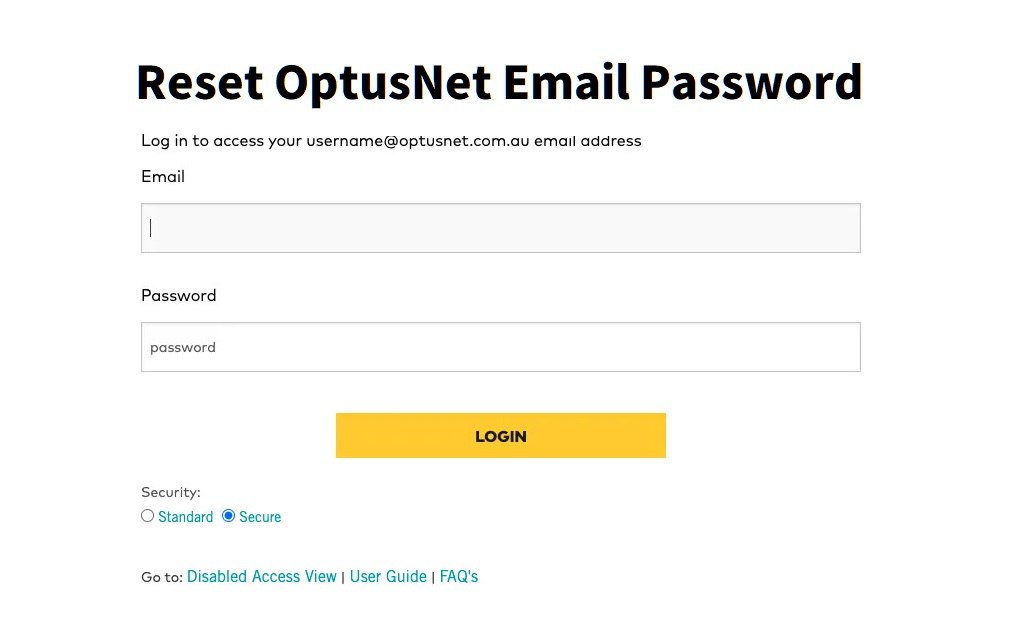This screenshot has width=1023, height=635.
Task: Open the User Guide link
Action: point(388,576)
